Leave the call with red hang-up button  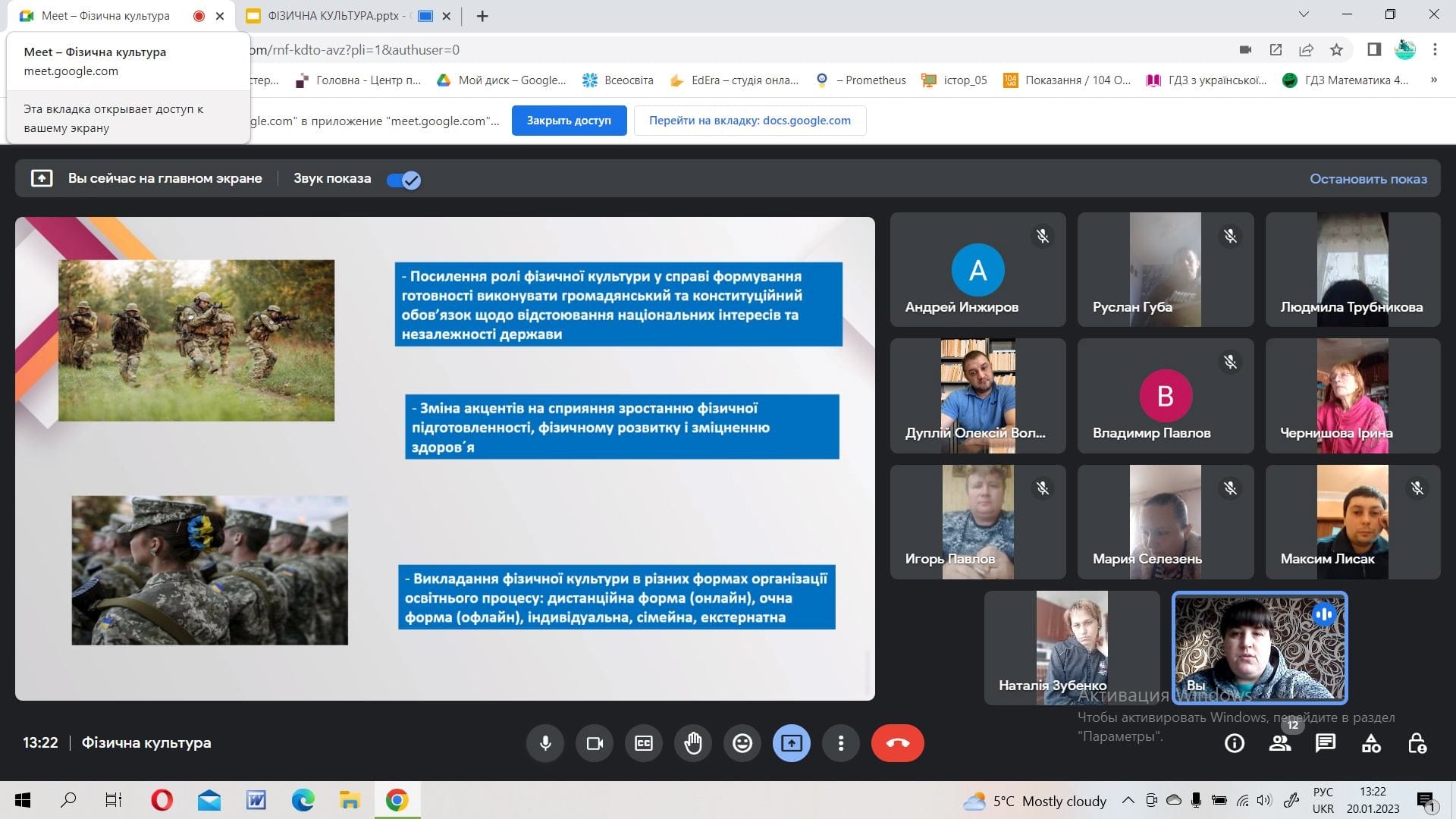898,743
